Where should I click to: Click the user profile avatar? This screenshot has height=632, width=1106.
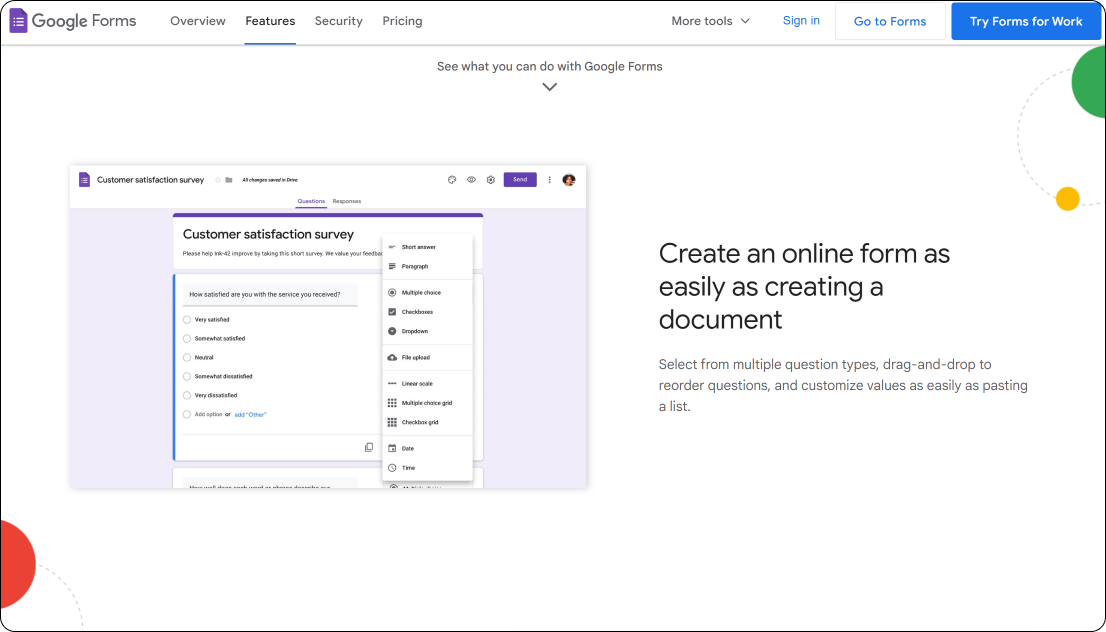point(569,180)
